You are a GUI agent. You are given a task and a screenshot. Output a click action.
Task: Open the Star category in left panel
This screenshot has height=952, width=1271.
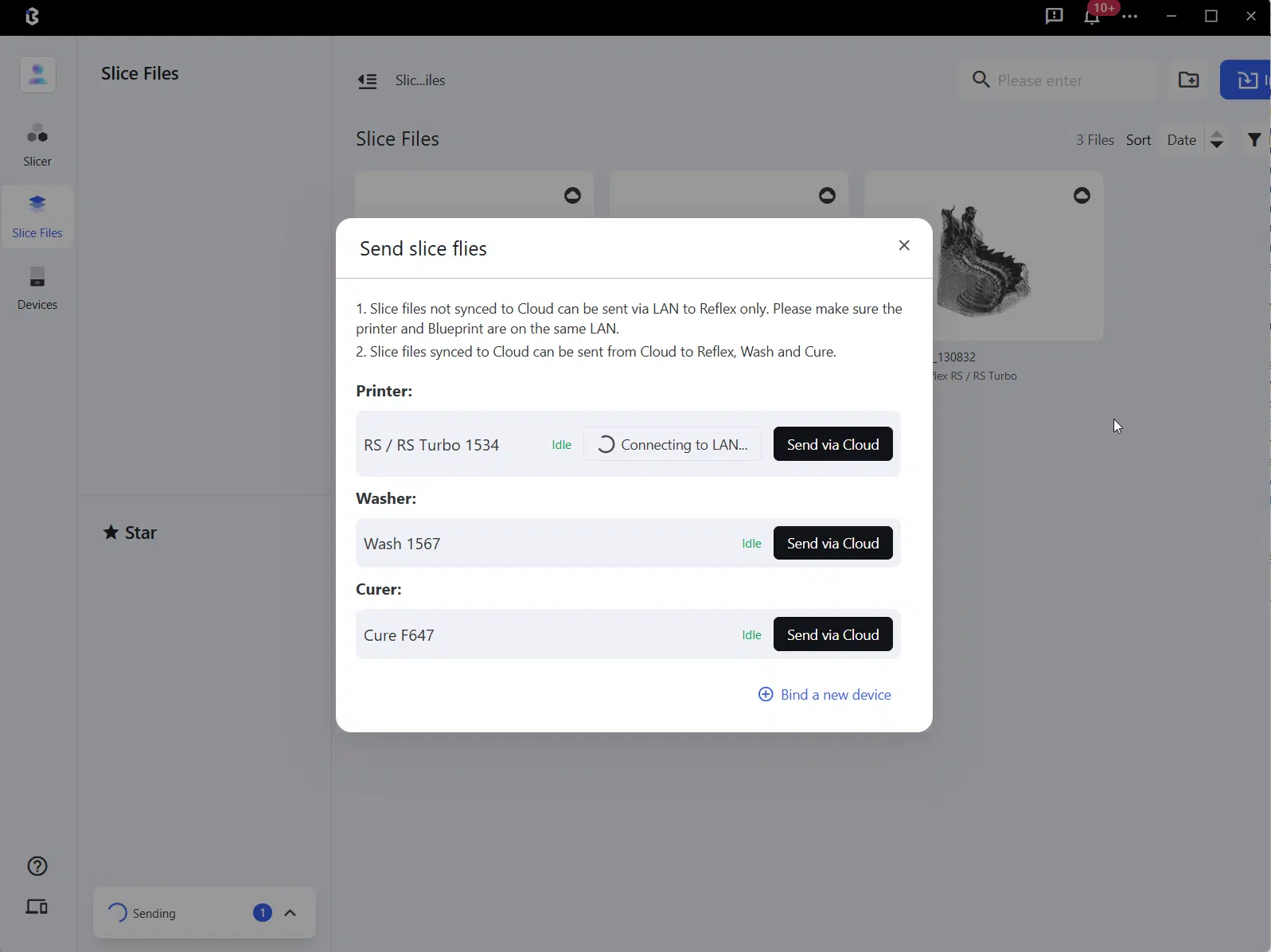pos(131,533)
